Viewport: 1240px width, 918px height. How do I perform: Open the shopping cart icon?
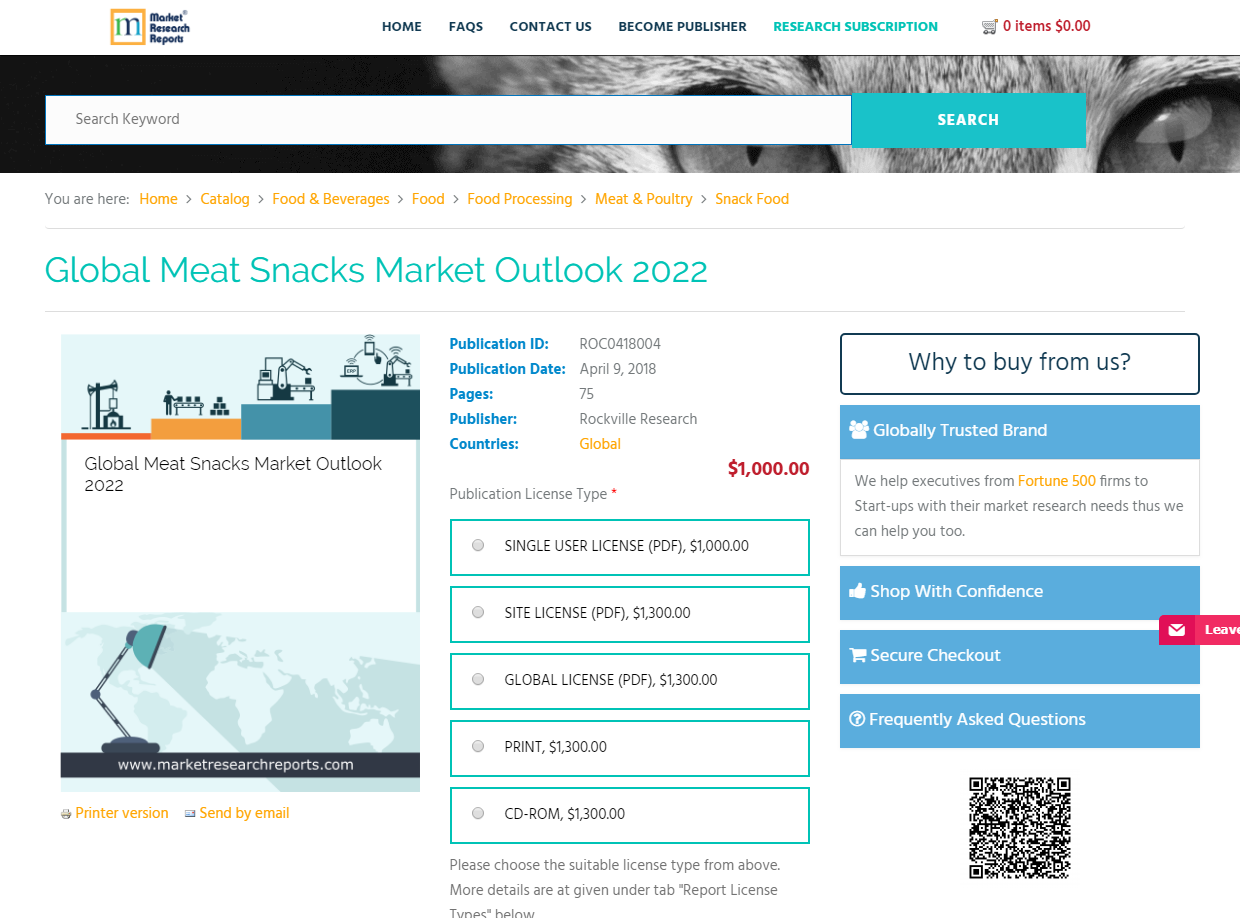tap(990, 27)
